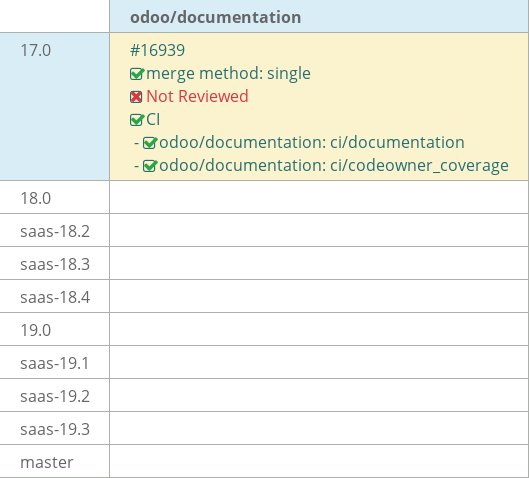Click the green check icon beside merge method
The image size is (529, 478).
click(x=137, y=74)
